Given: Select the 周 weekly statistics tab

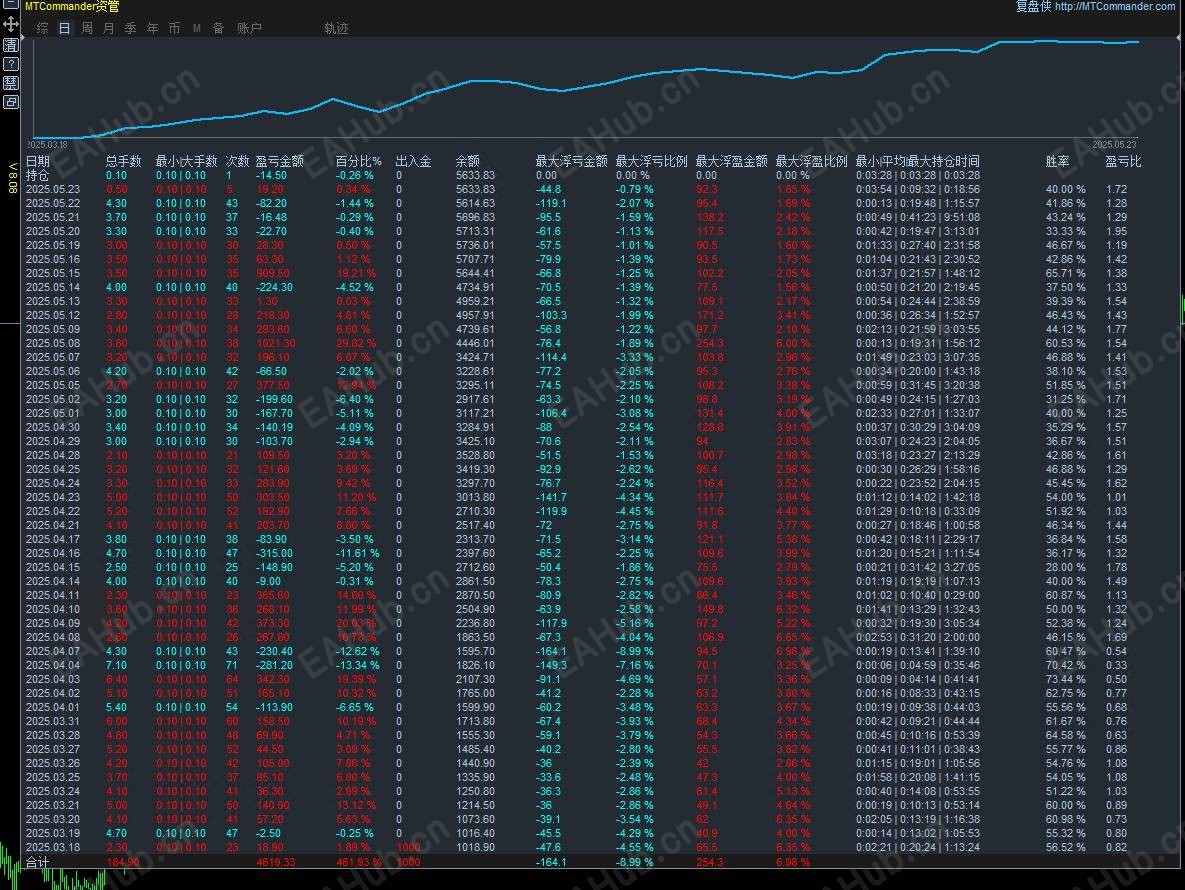Looking at the screenshot, I should click(86, 28).
